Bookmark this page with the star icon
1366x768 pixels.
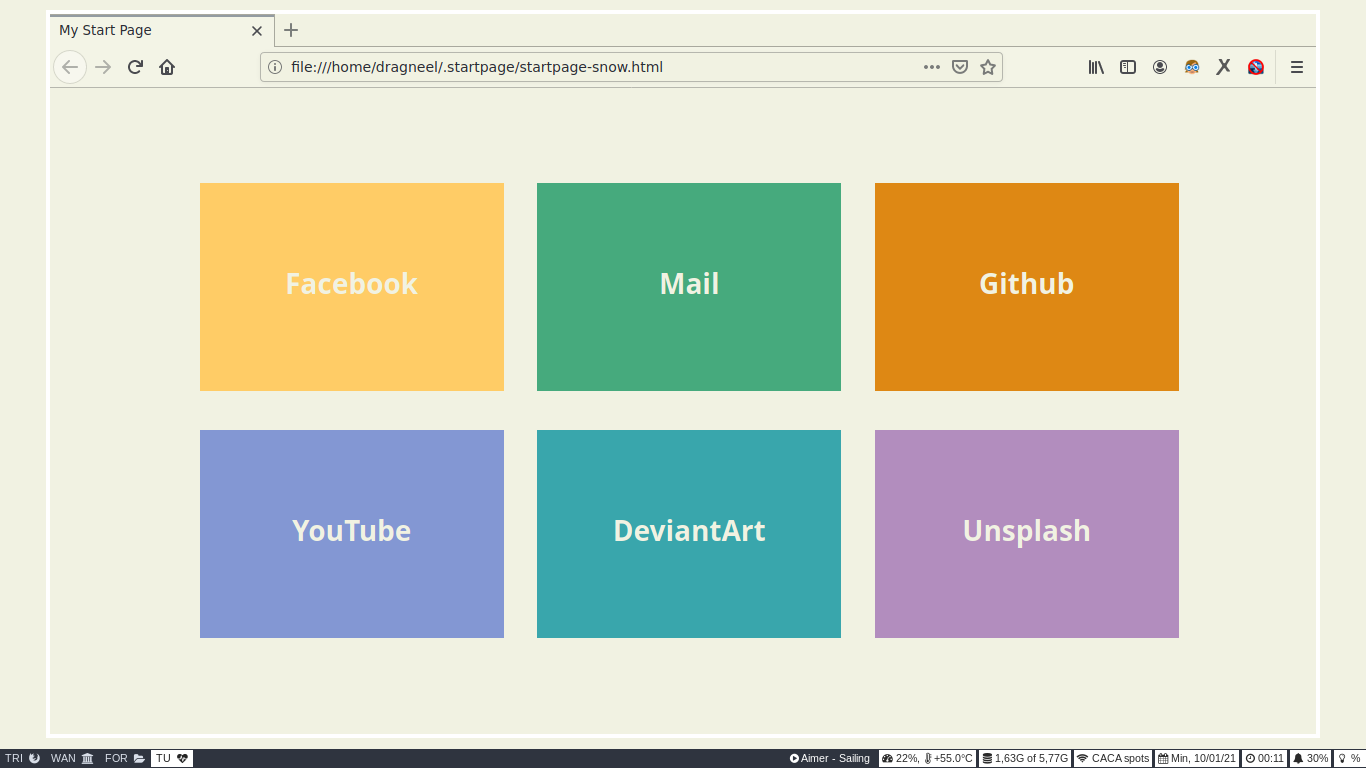(988, 67)
